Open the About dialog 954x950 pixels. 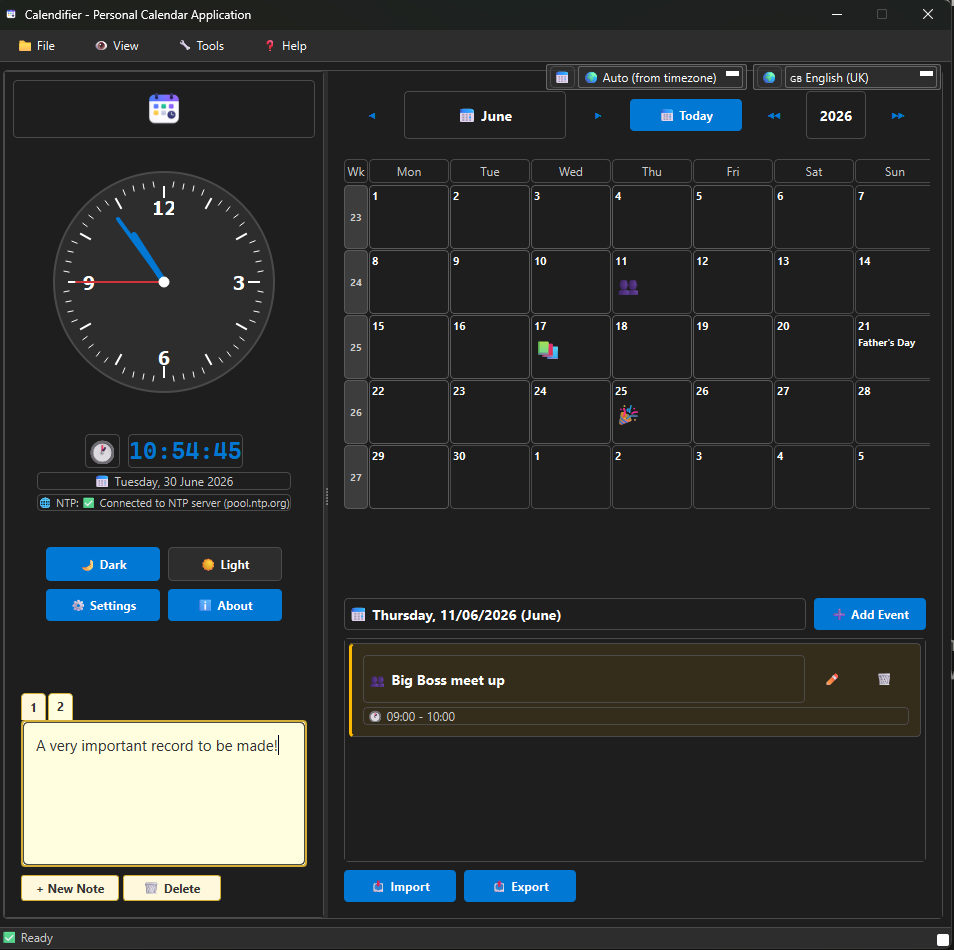point(225,605)
